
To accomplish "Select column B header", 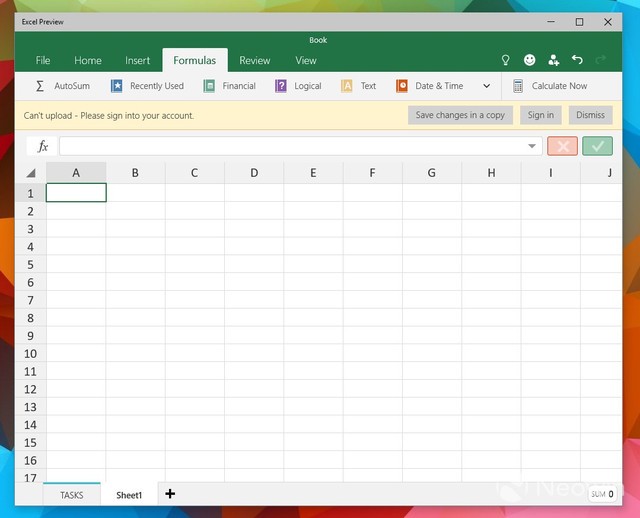I will [136, 173].
